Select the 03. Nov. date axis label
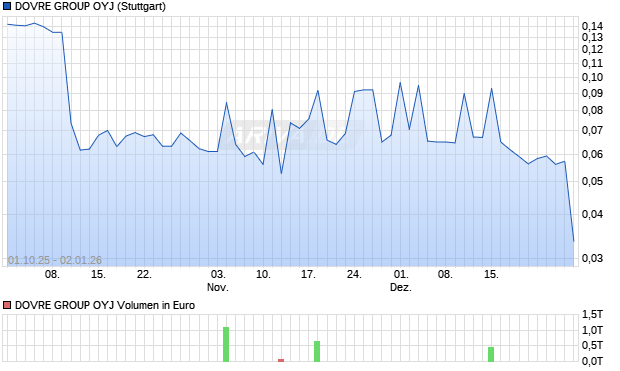This screenshot has height=371, width=620. click(218, 280)
